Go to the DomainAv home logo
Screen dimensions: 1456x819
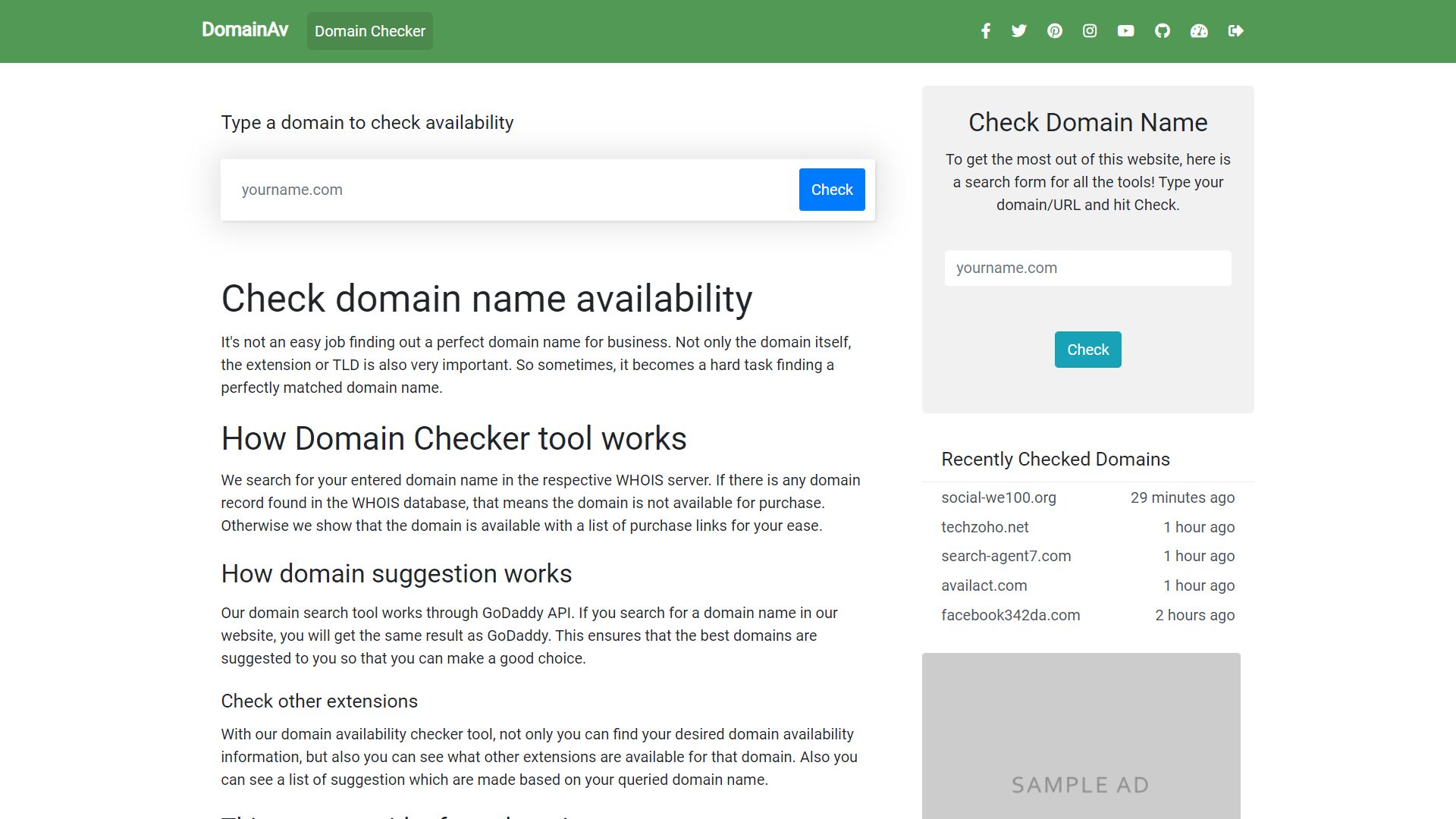(245, 30)
